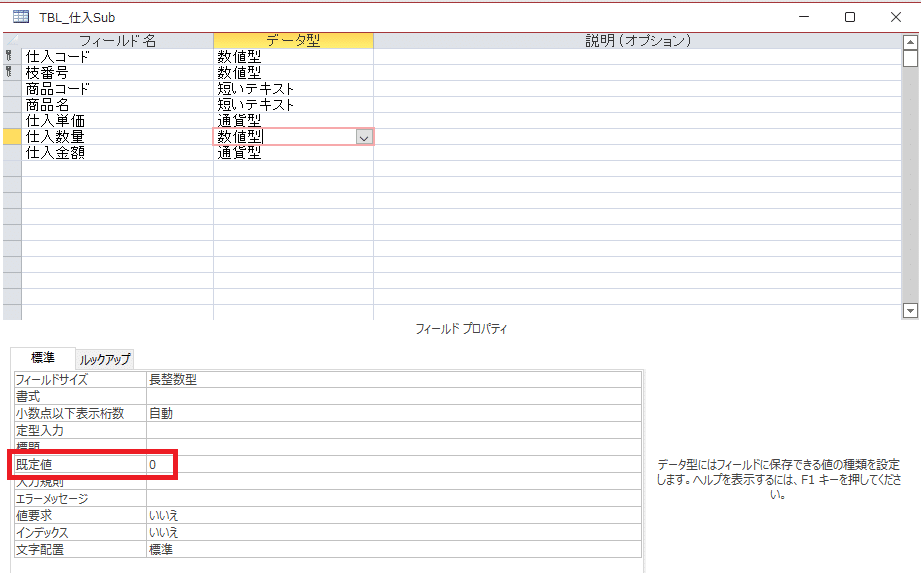Maximize the TBL_仕入Sub window
921x573 pixels.
click(850, 17)
